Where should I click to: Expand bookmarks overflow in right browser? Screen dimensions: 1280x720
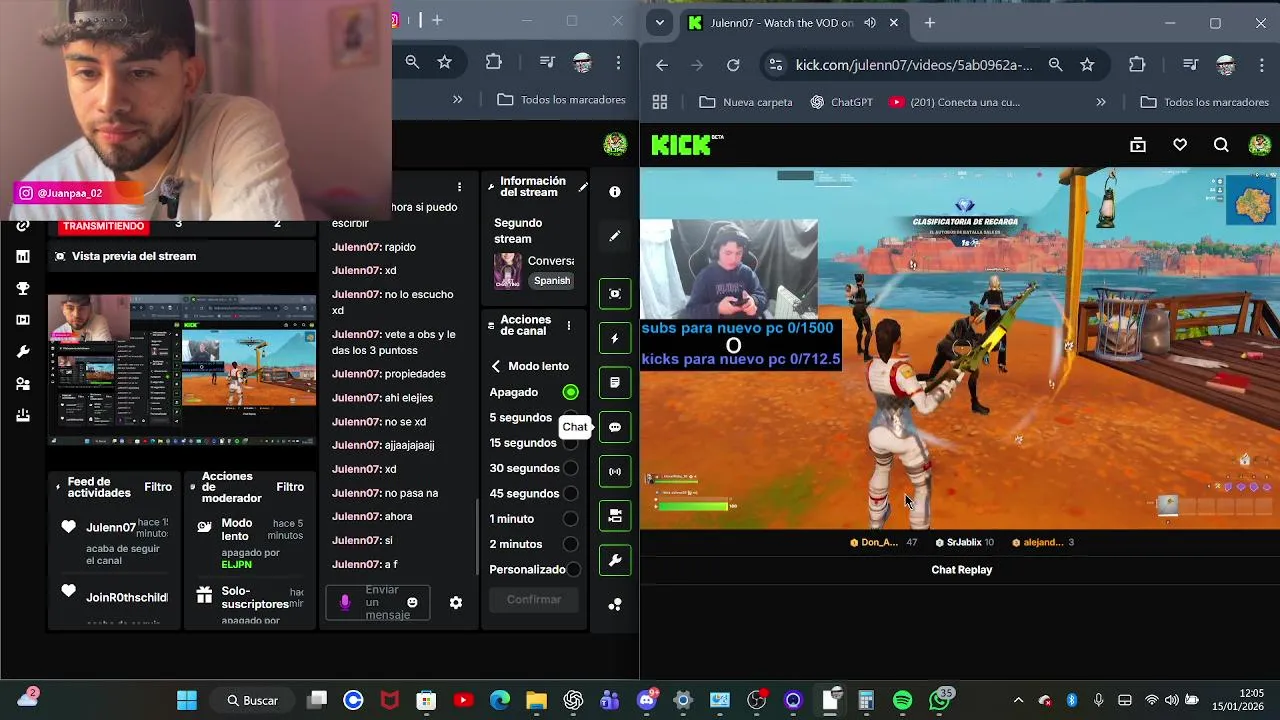point(1101,102)
